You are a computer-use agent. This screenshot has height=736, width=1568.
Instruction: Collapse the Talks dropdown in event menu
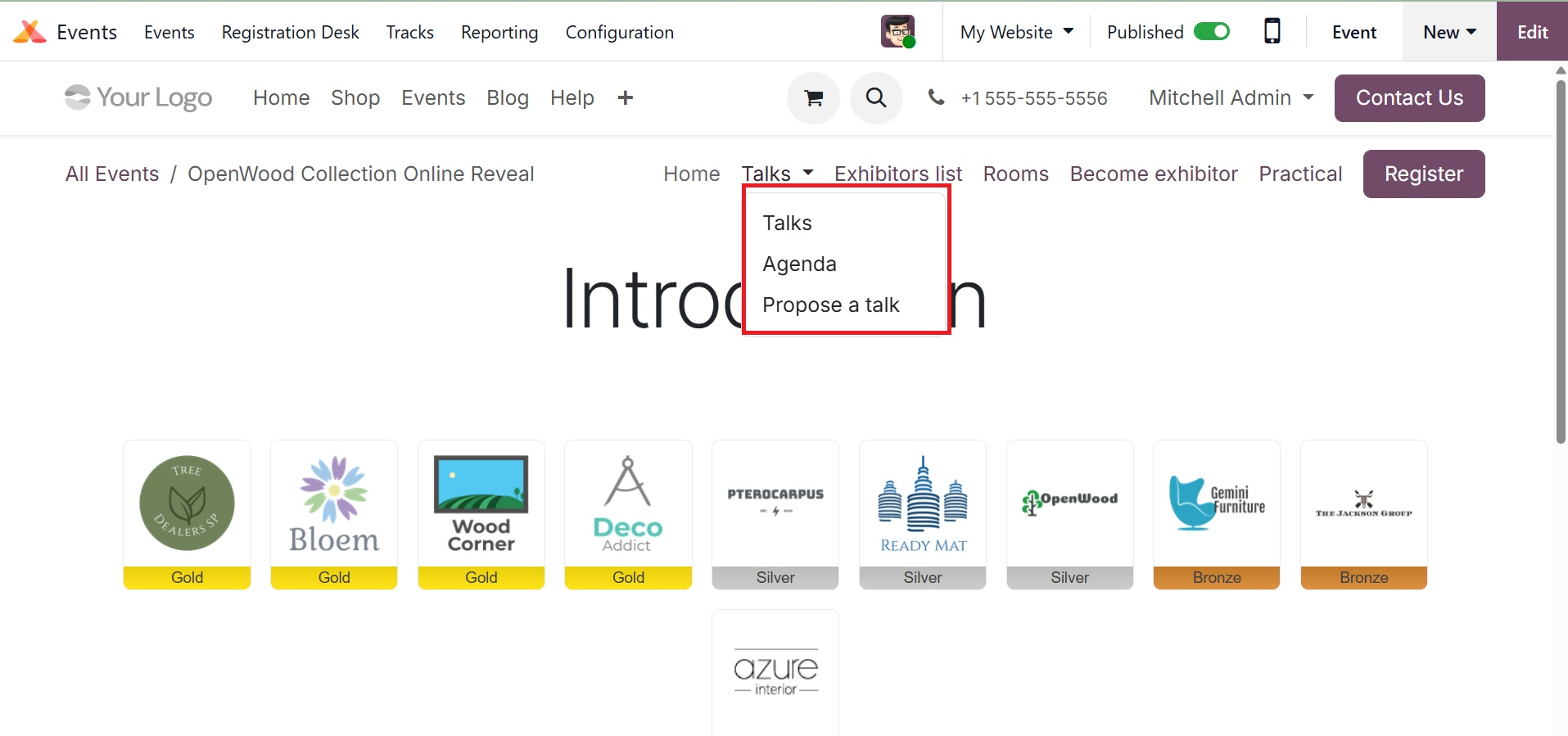click(x=777, y=174)
